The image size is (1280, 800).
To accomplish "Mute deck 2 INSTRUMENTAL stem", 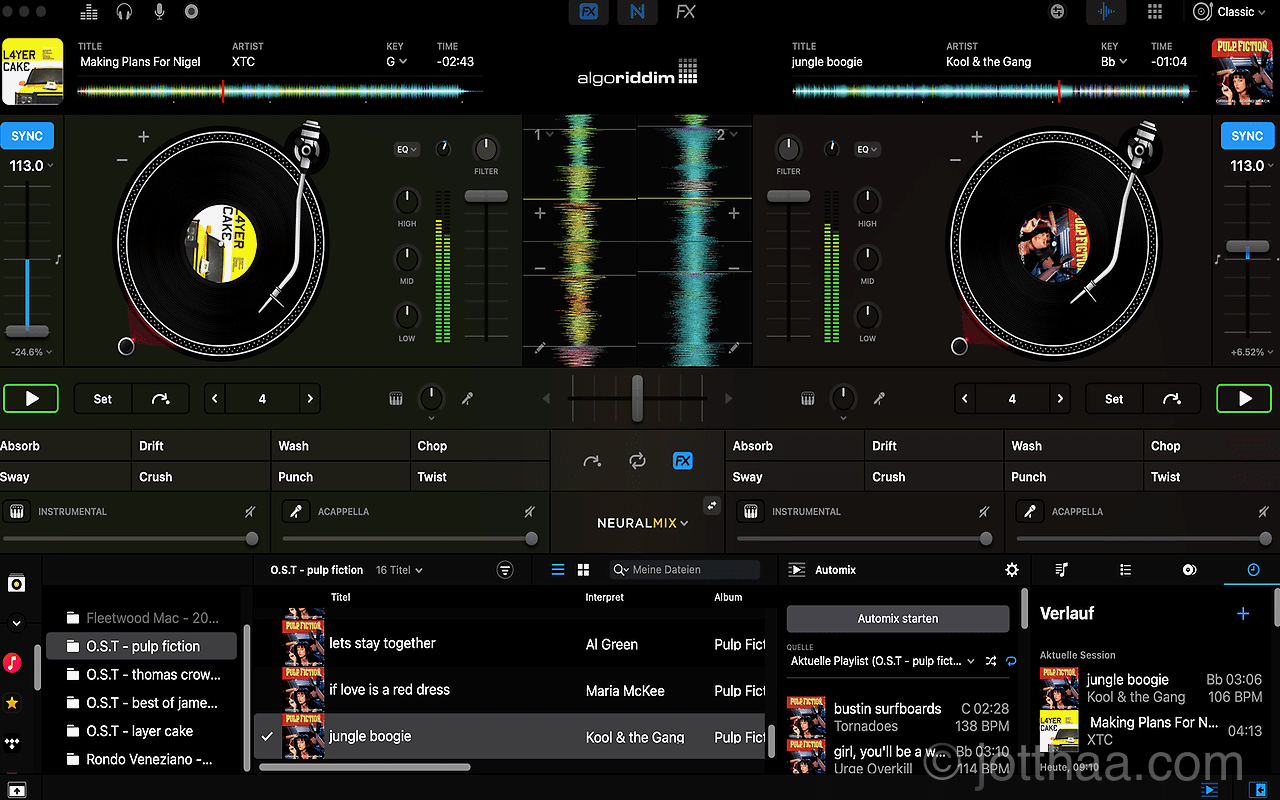I will click(984, 512).
